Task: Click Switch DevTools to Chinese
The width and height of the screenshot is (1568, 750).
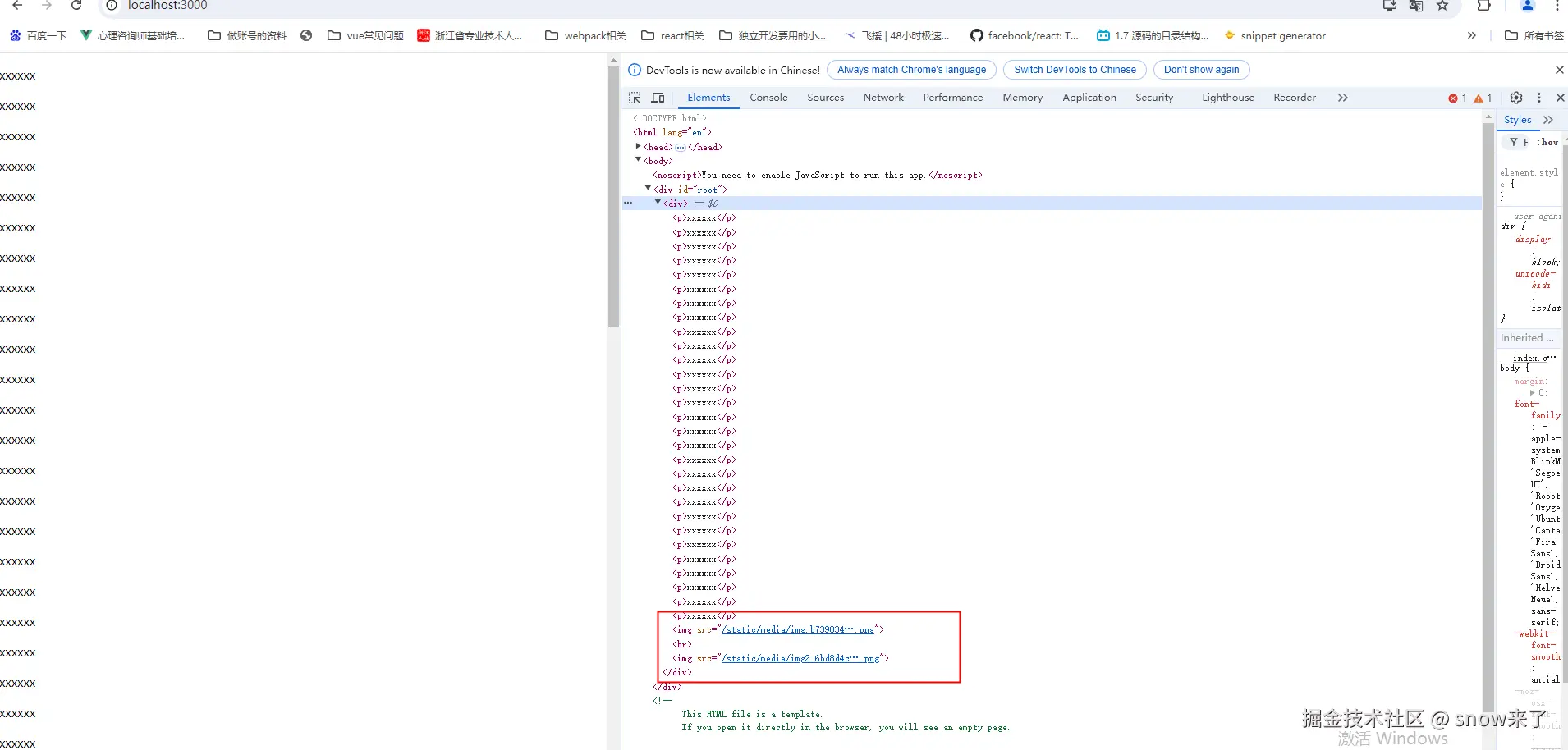Action: 1075,70
